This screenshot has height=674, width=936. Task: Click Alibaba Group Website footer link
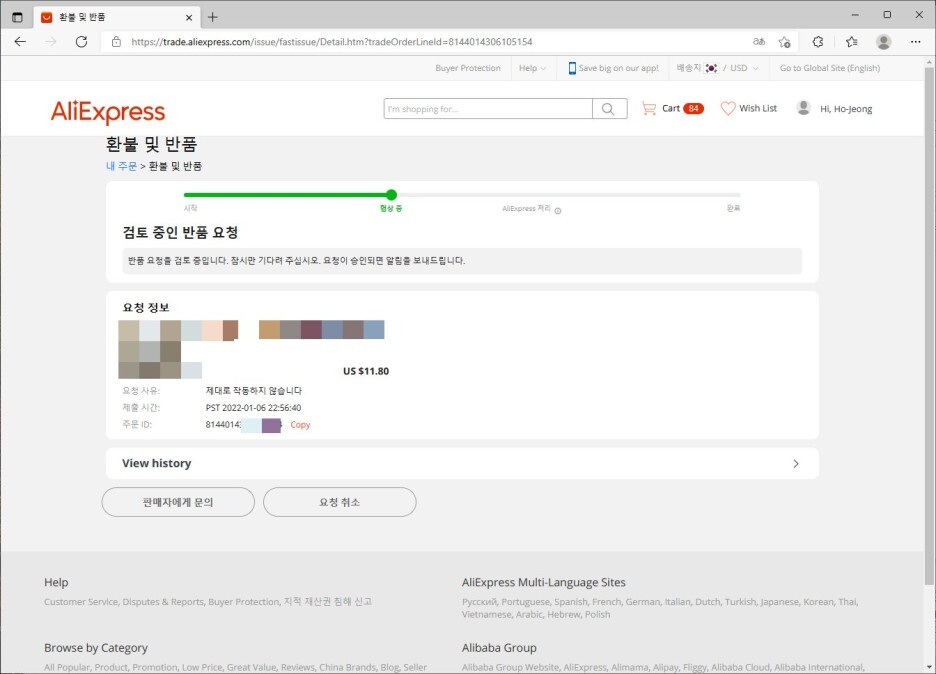(510, 667)
